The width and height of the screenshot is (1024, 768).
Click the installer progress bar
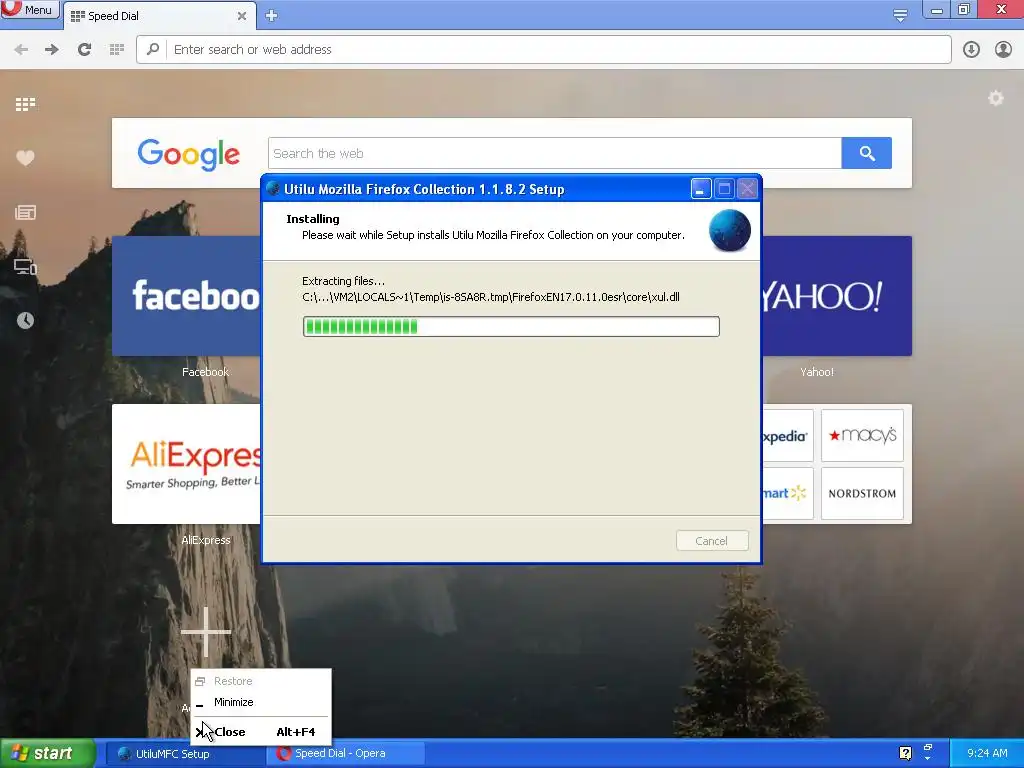[x=511, y=327]
